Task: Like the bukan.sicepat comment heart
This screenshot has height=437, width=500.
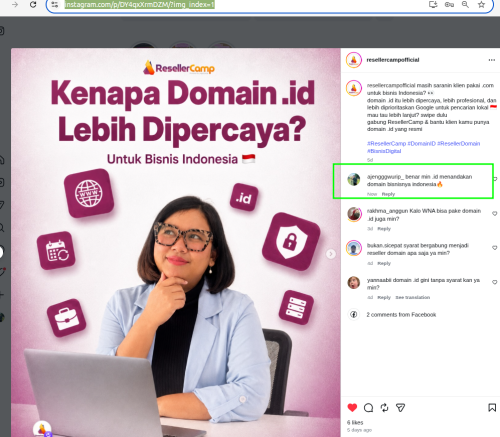Action: (x=495, y=248)
